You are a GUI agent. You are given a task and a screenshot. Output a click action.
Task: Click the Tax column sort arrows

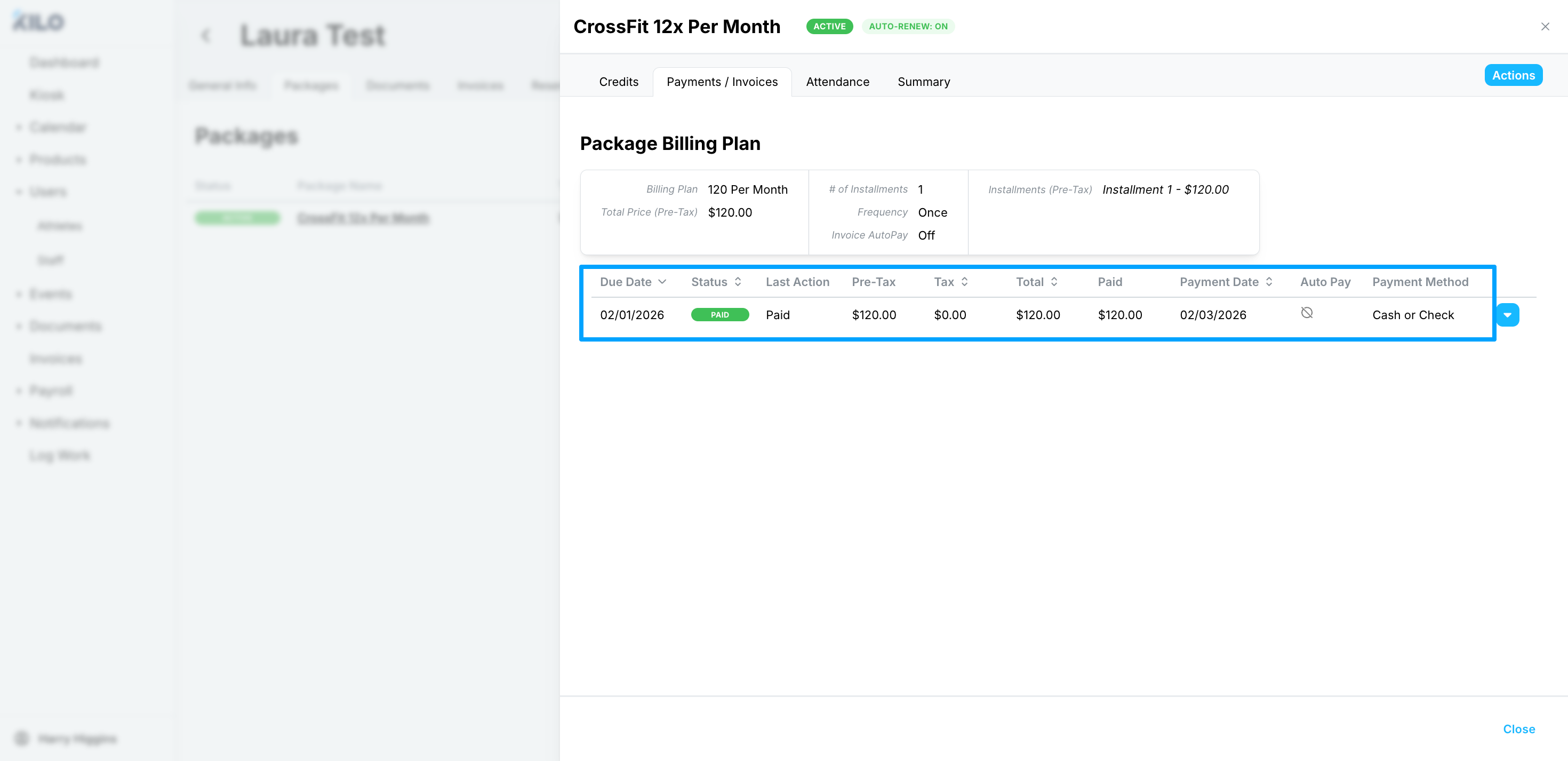(964, 281)
